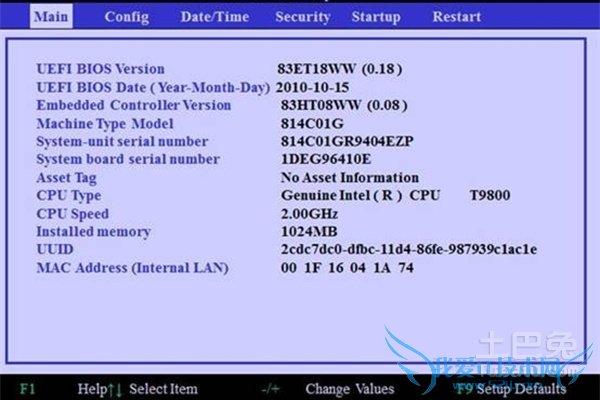600x400 pixels.
Task: Click the MAC value 00 1F 16 04 1A 74
Action: (347, 268)
